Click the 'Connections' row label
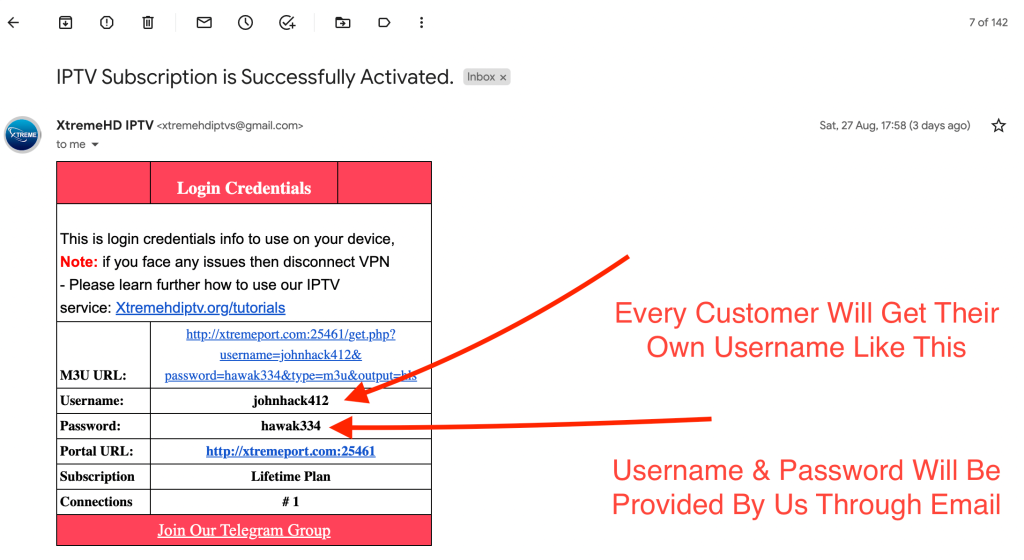 click(x=96, y=502)
